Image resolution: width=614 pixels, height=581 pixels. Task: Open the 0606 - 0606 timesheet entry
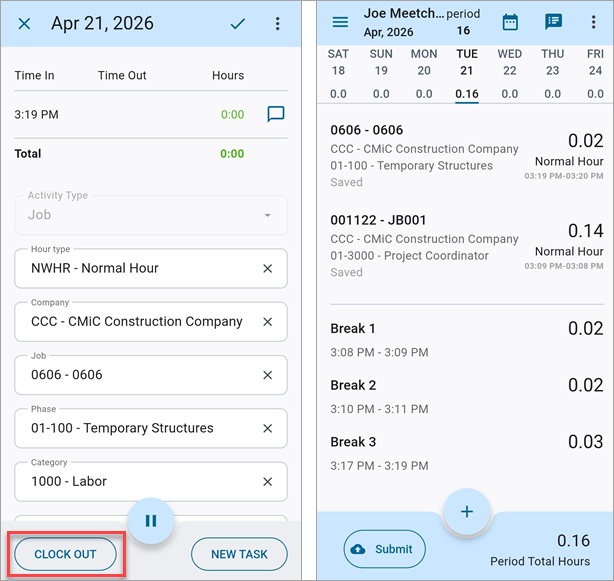coord(467,155)
